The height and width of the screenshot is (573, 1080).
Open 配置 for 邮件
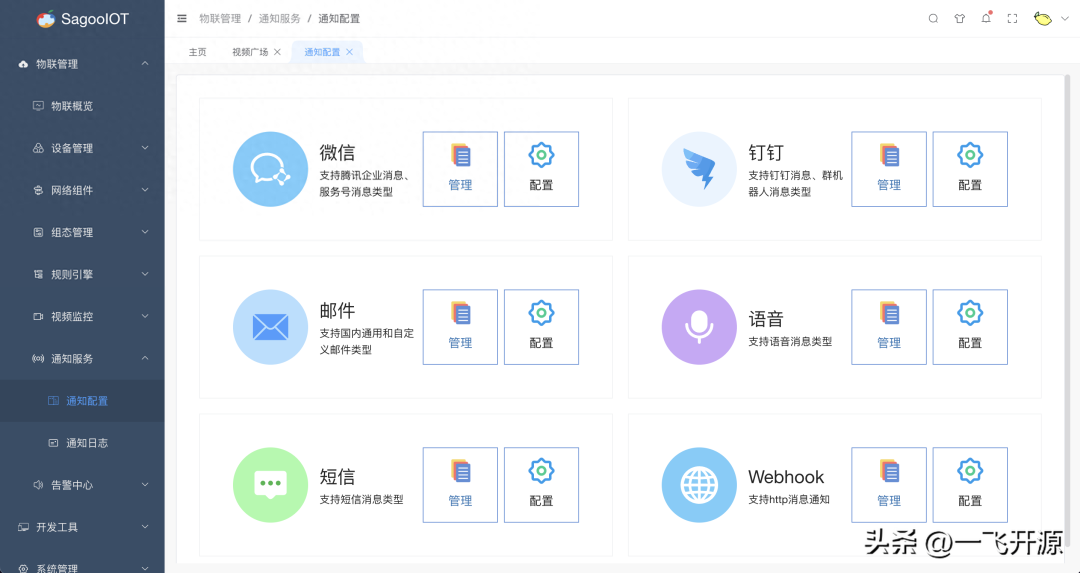click(x=541, y=327)
